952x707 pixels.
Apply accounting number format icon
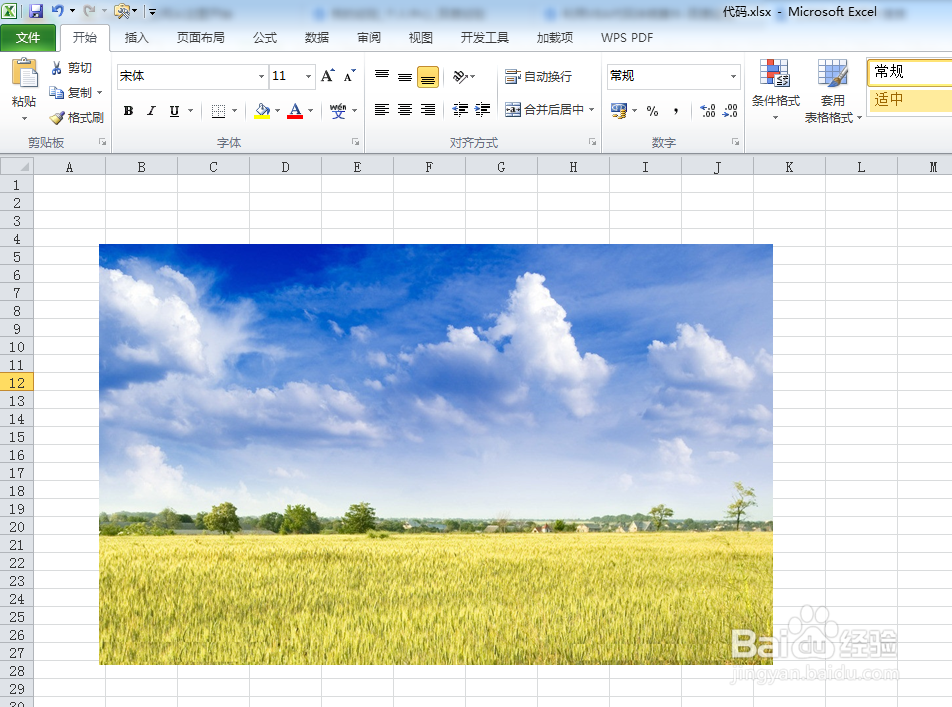(619, 111)
